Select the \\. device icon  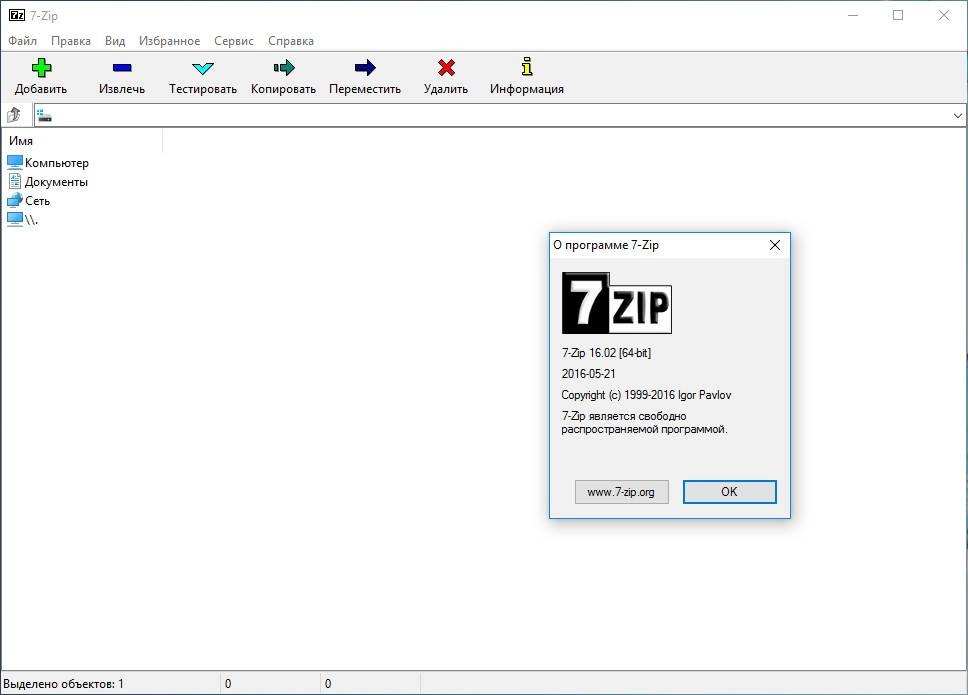pos(15,219)
